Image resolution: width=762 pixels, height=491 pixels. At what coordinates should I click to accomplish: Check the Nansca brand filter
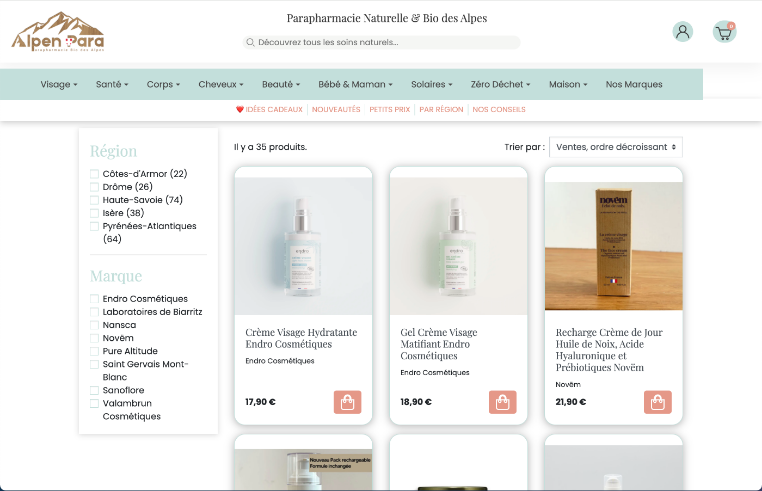pyautogui.click(x=94, y=325)
